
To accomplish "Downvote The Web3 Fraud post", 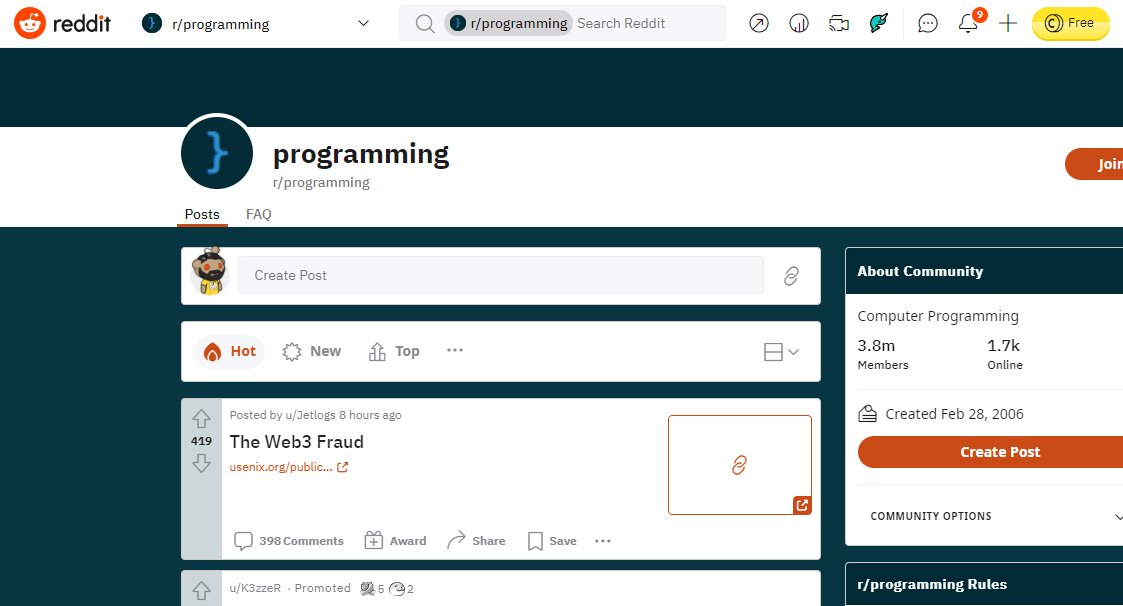I will pos(201,463).
